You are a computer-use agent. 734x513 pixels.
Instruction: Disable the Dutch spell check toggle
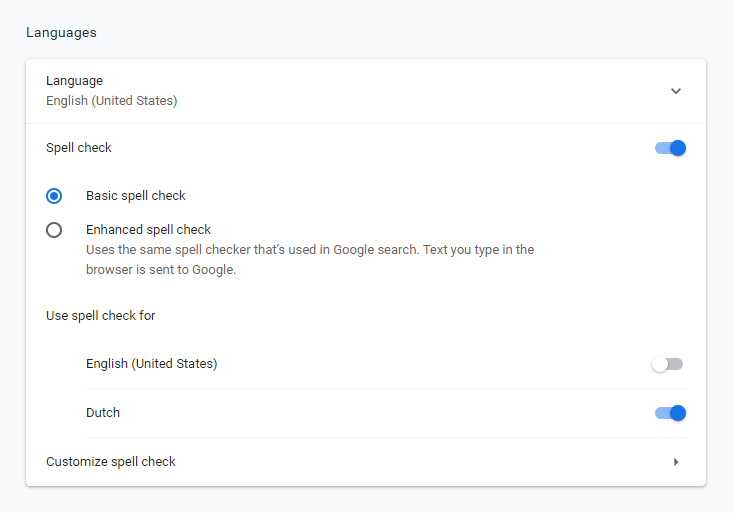point(670,413)
